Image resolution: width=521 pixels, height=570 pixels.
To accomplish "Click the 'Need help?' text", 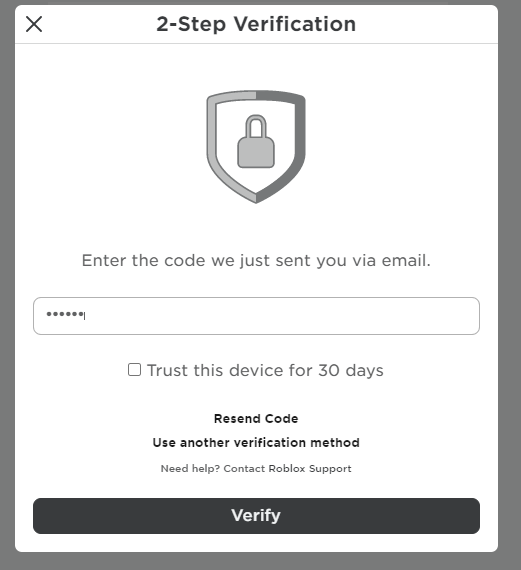I will click(190, 469).
